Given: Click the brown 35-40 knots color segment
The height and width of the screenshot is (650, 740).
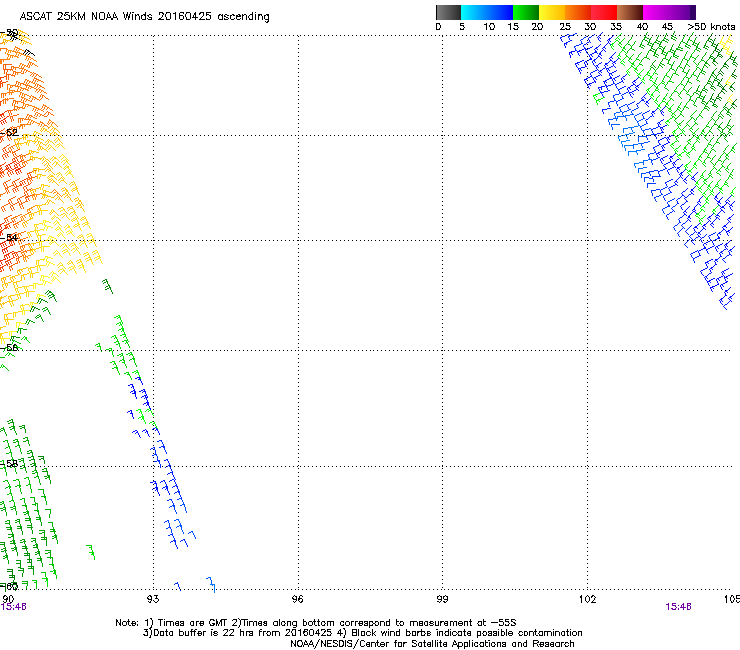Looking at the screenshot, I should [630, 12].
